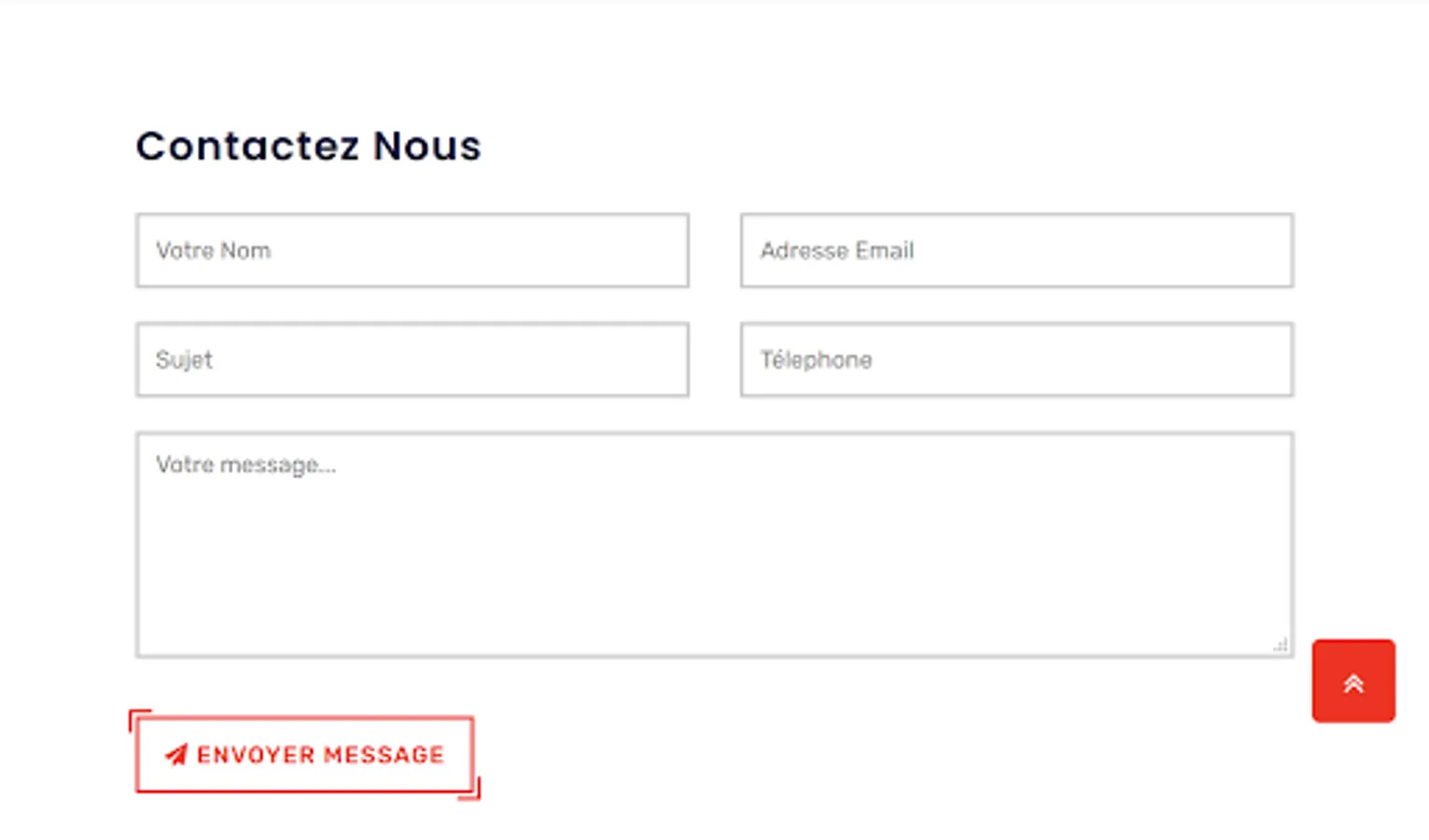The height and width of the screenshot is (840, 1429).
Task: Click the 'Votre Nom' placeholder text
Action: [213, 250]
